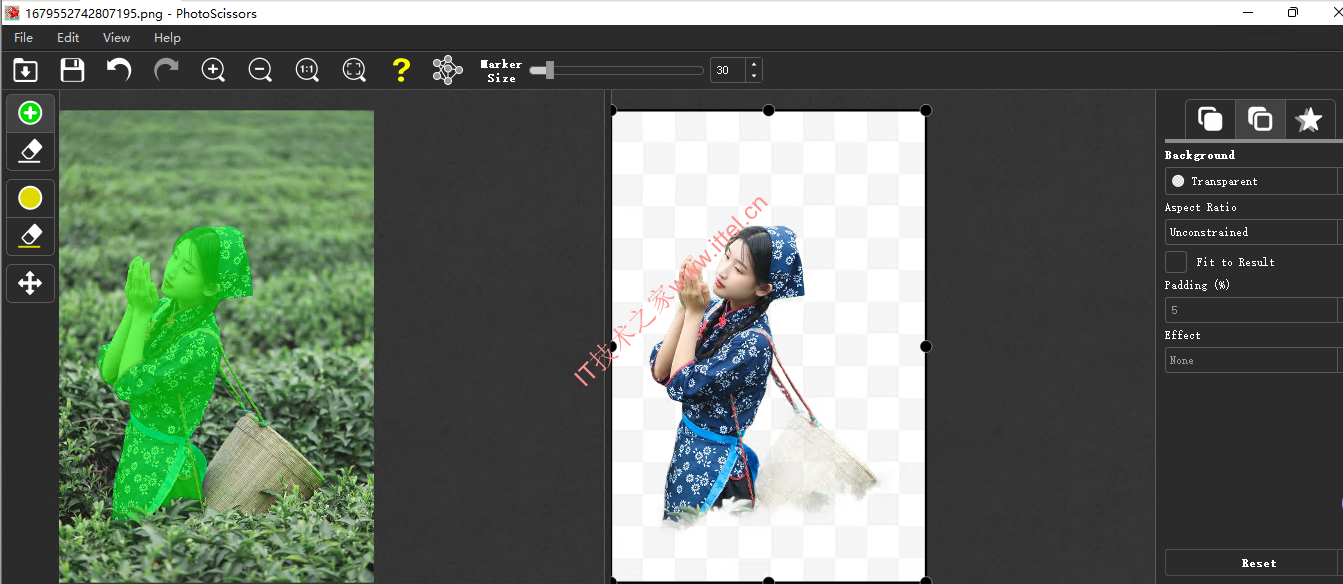Select the foreground marker eraser
The image size is (1343, 584).
pyautogui.click(x=30, y=151)
